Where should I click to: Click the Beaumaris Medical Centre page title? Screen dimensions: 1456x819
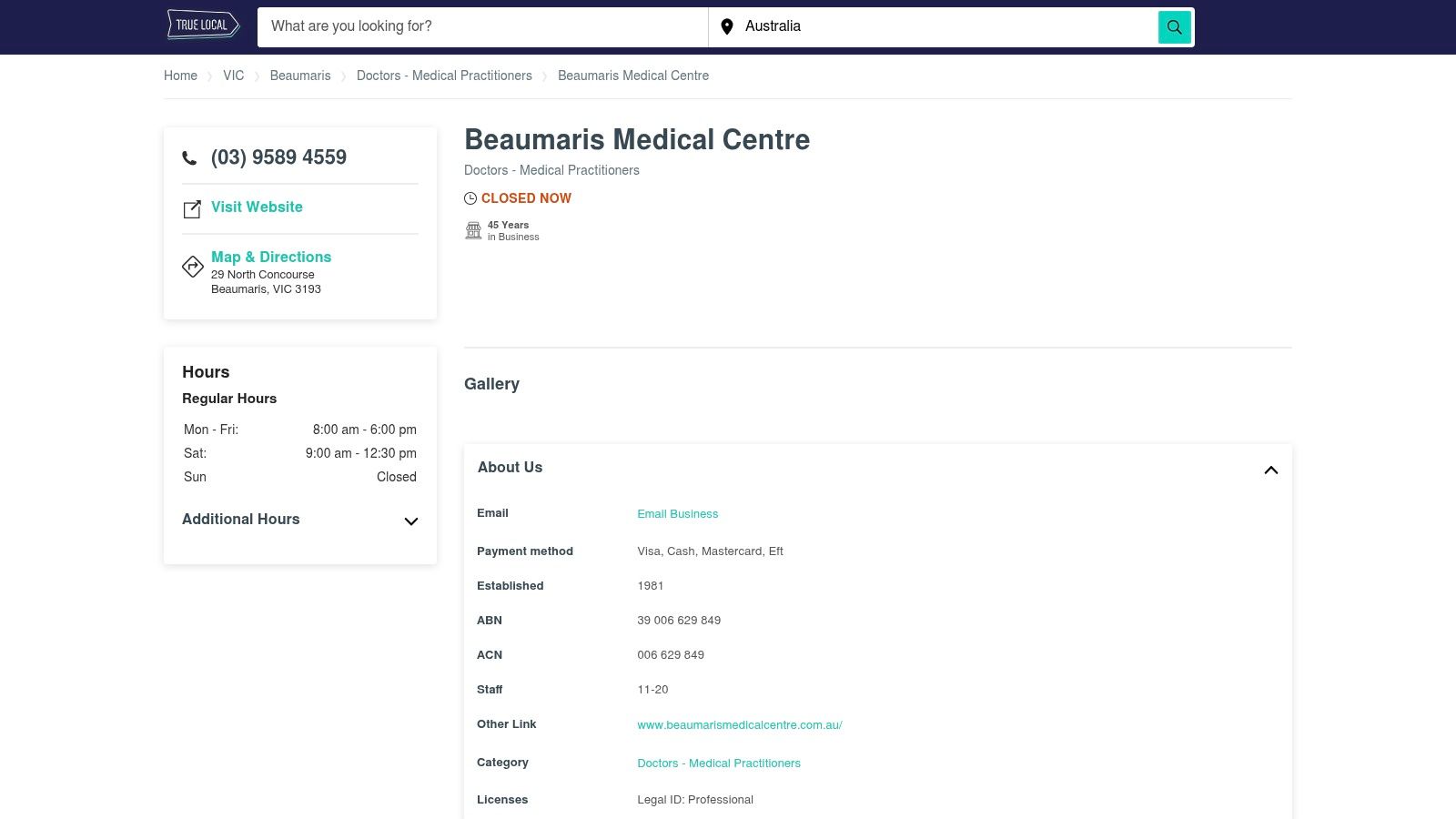tap(637, 139)
